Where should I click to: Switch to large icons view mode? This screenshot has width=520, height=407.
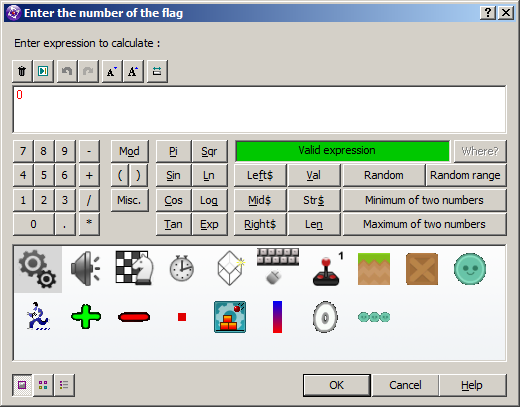pos(22,385)
